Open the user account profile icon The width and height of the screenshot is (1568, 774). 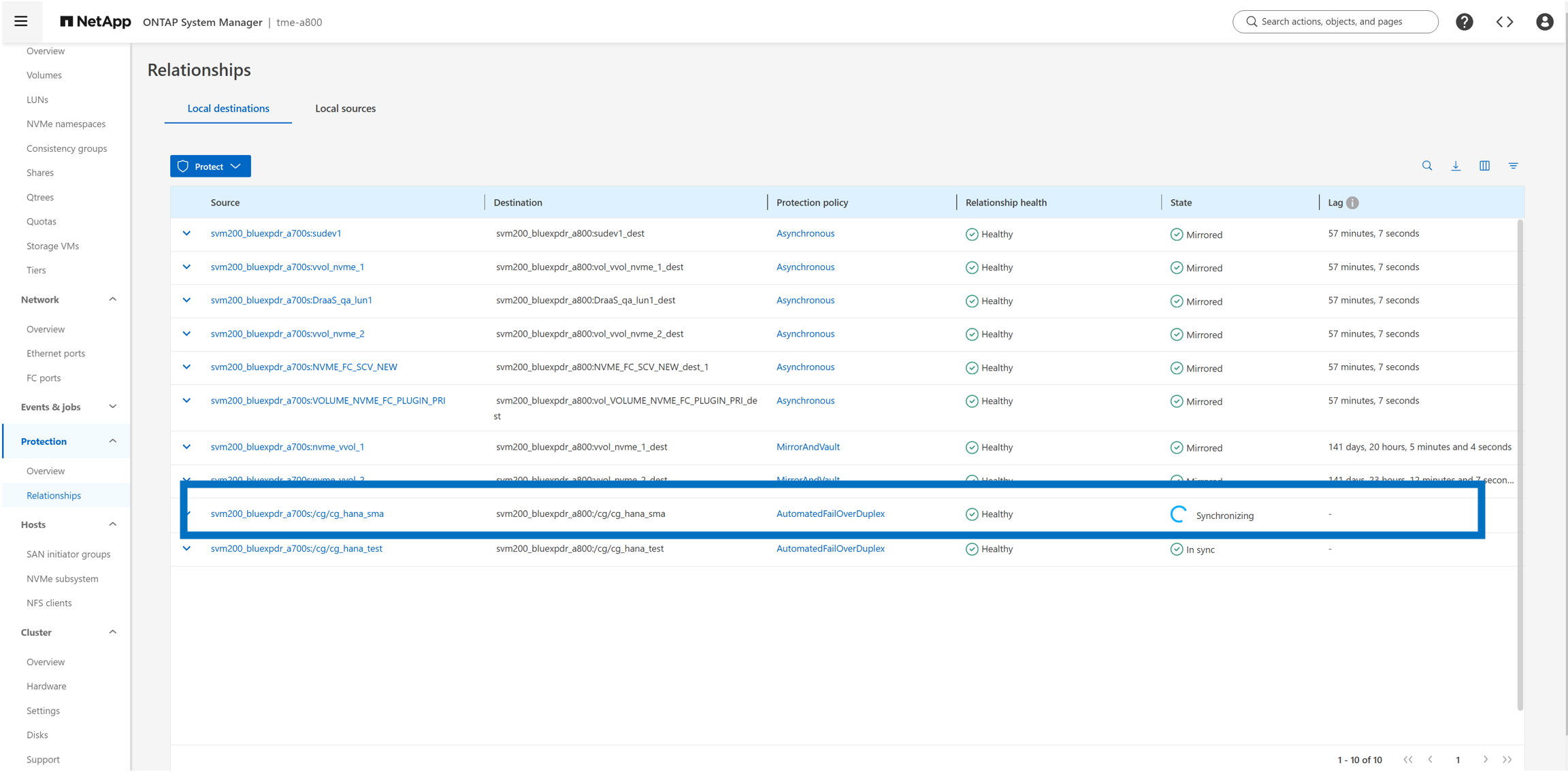(x=1544, y=22)
